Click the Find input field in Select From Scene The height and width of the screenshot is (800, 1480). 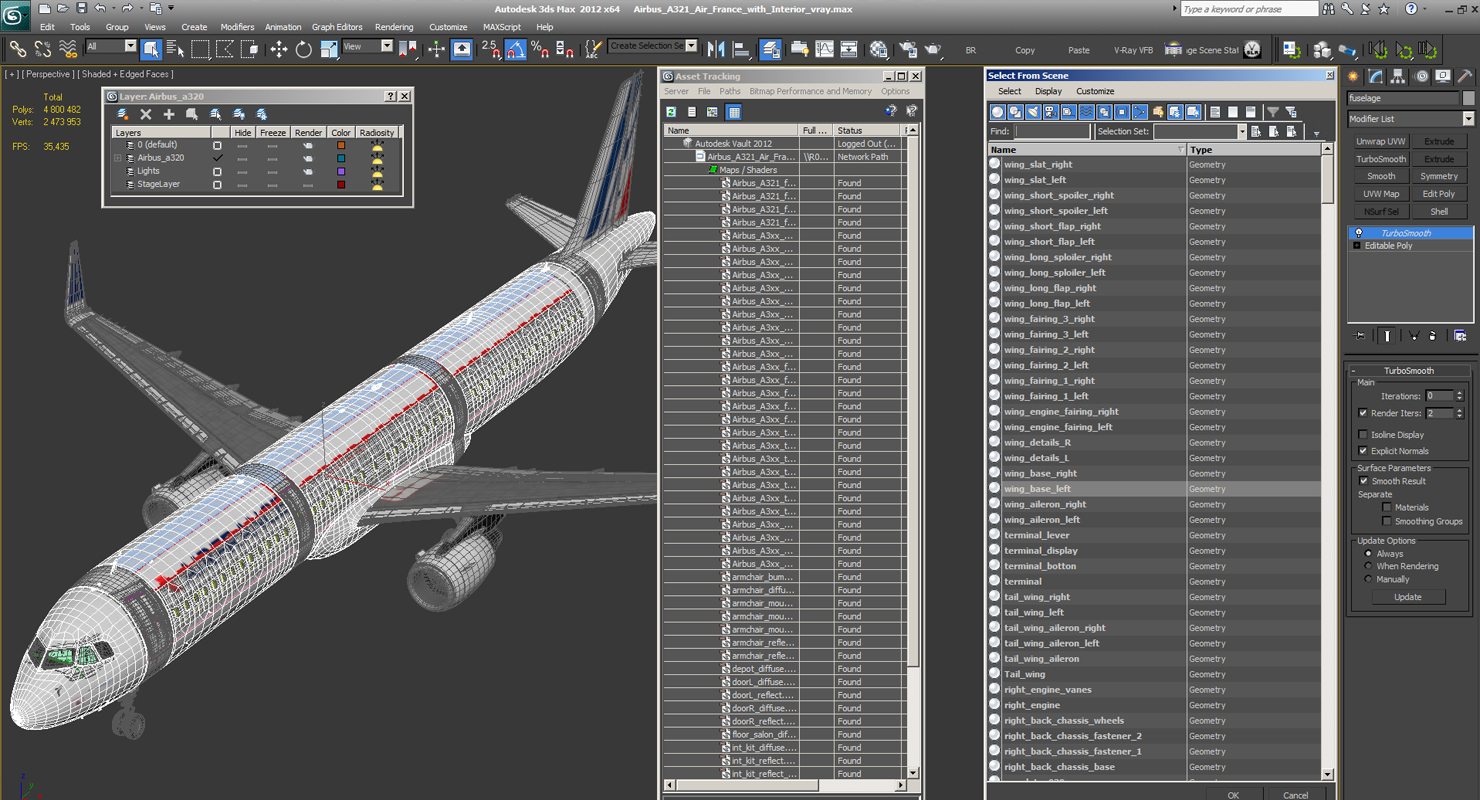pos(1052,131)
